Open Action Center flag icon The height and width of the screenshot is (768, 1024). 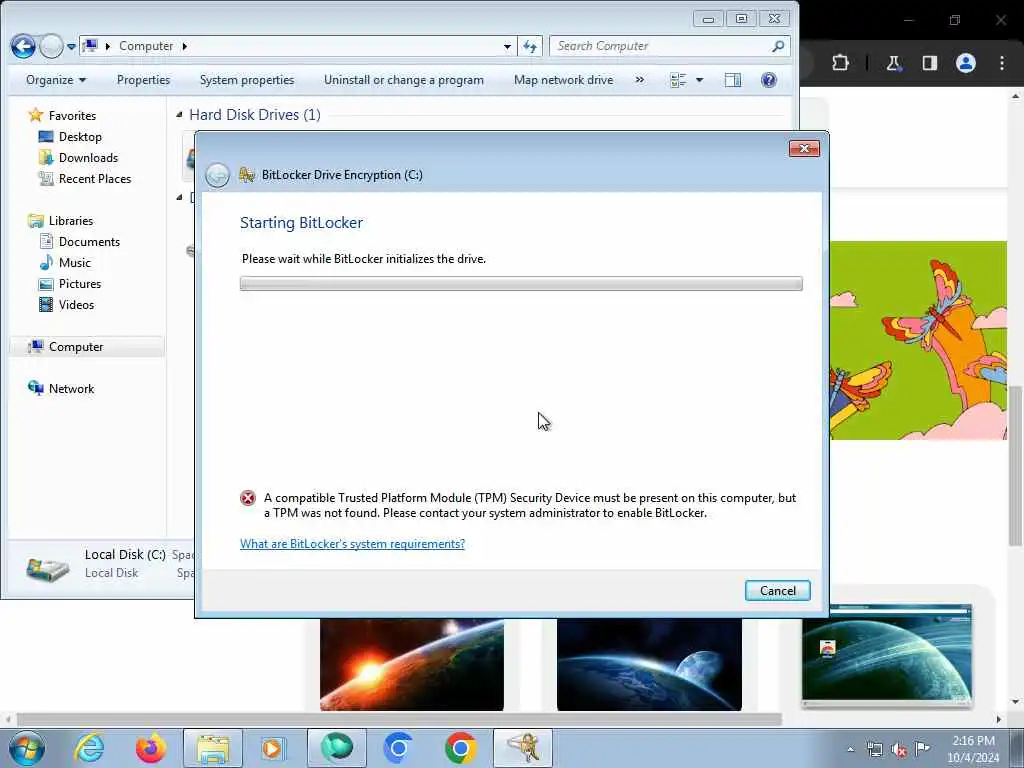[x=921, y=749]
